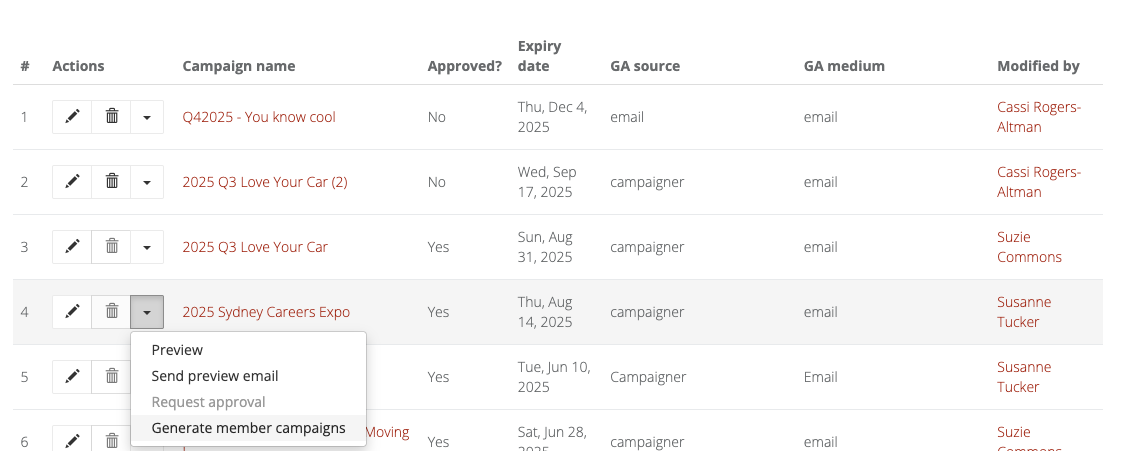Open actions dropdown for Q42025 campaign
Screen dimensions: 1127x451
(x=147, y=117)
